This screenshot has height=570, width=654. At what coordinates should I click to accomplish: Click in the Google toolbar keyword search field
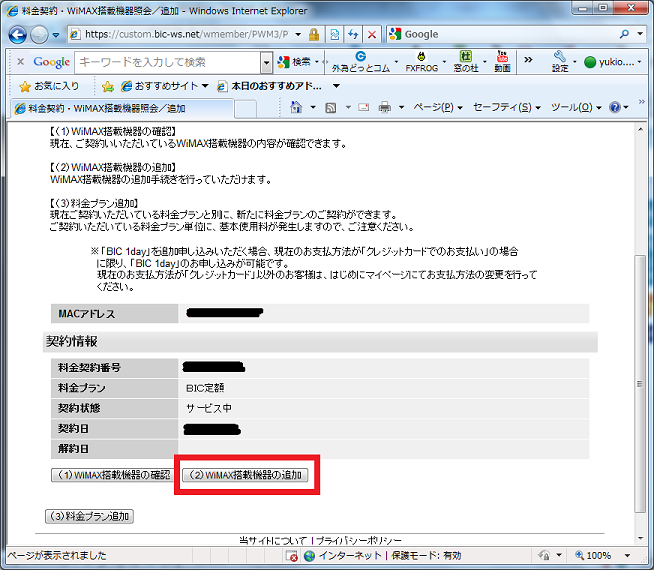point(165,62)
